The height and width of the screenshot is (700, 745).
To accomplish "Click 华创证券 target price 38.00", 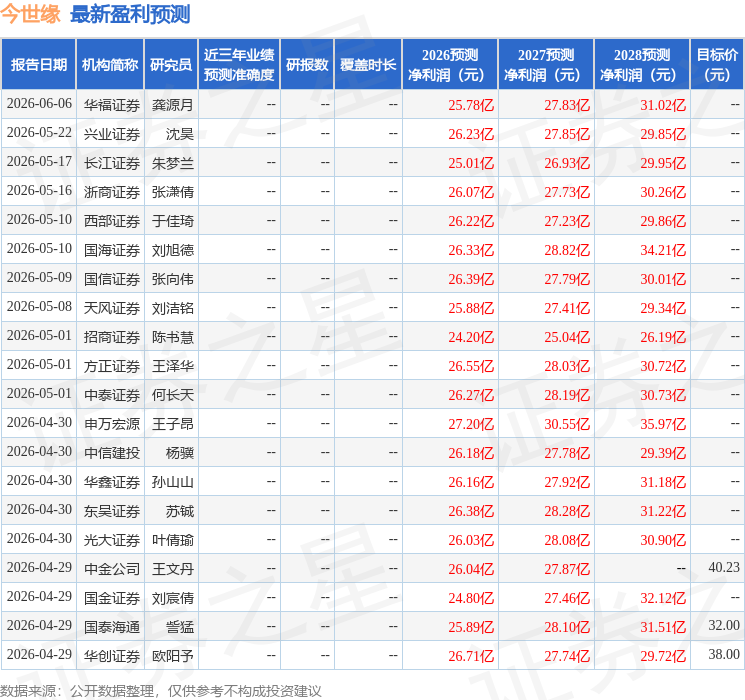I will coord(724,654).
